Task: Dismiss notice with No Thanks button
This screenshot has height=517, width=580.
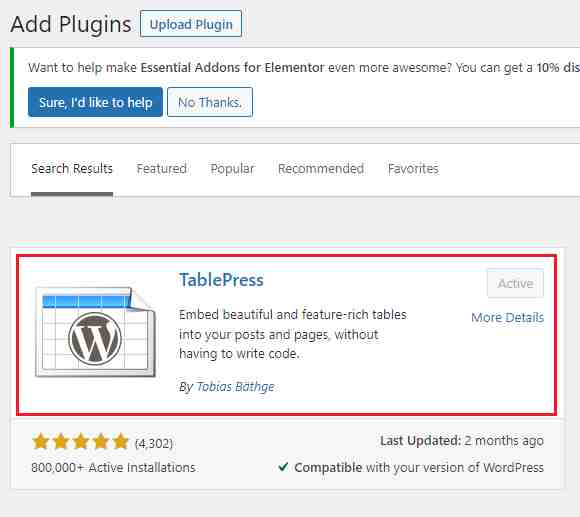Action: 210,102
